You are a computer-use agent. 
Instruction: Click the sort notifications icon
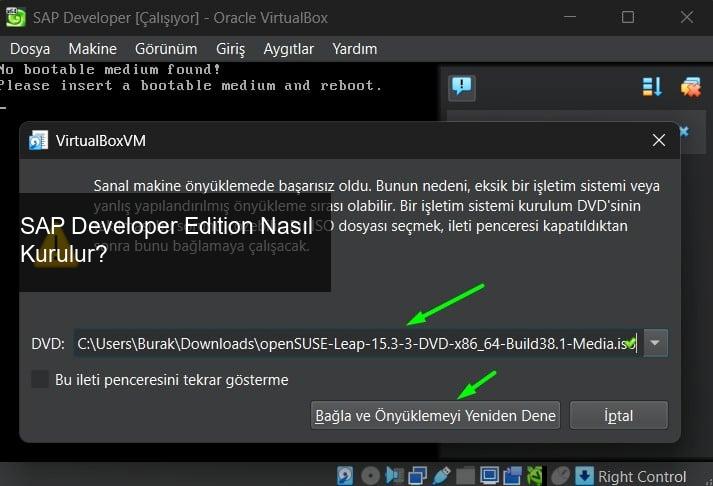pyautogui.click(x=652, y=87)
